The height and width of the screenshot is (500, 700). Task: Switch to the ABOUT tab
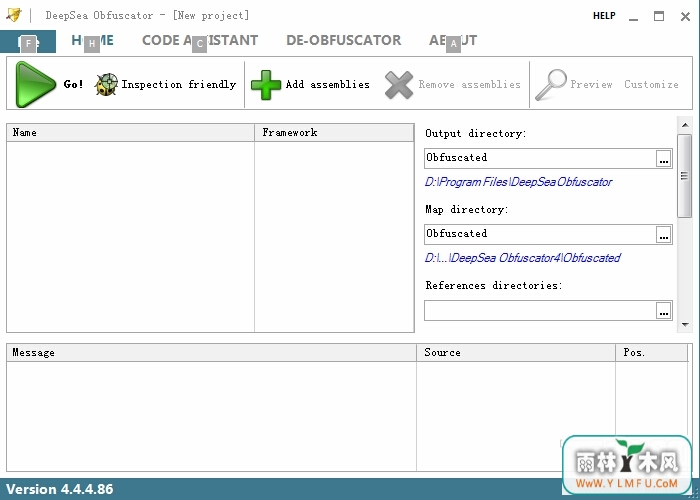coord(453,41)
